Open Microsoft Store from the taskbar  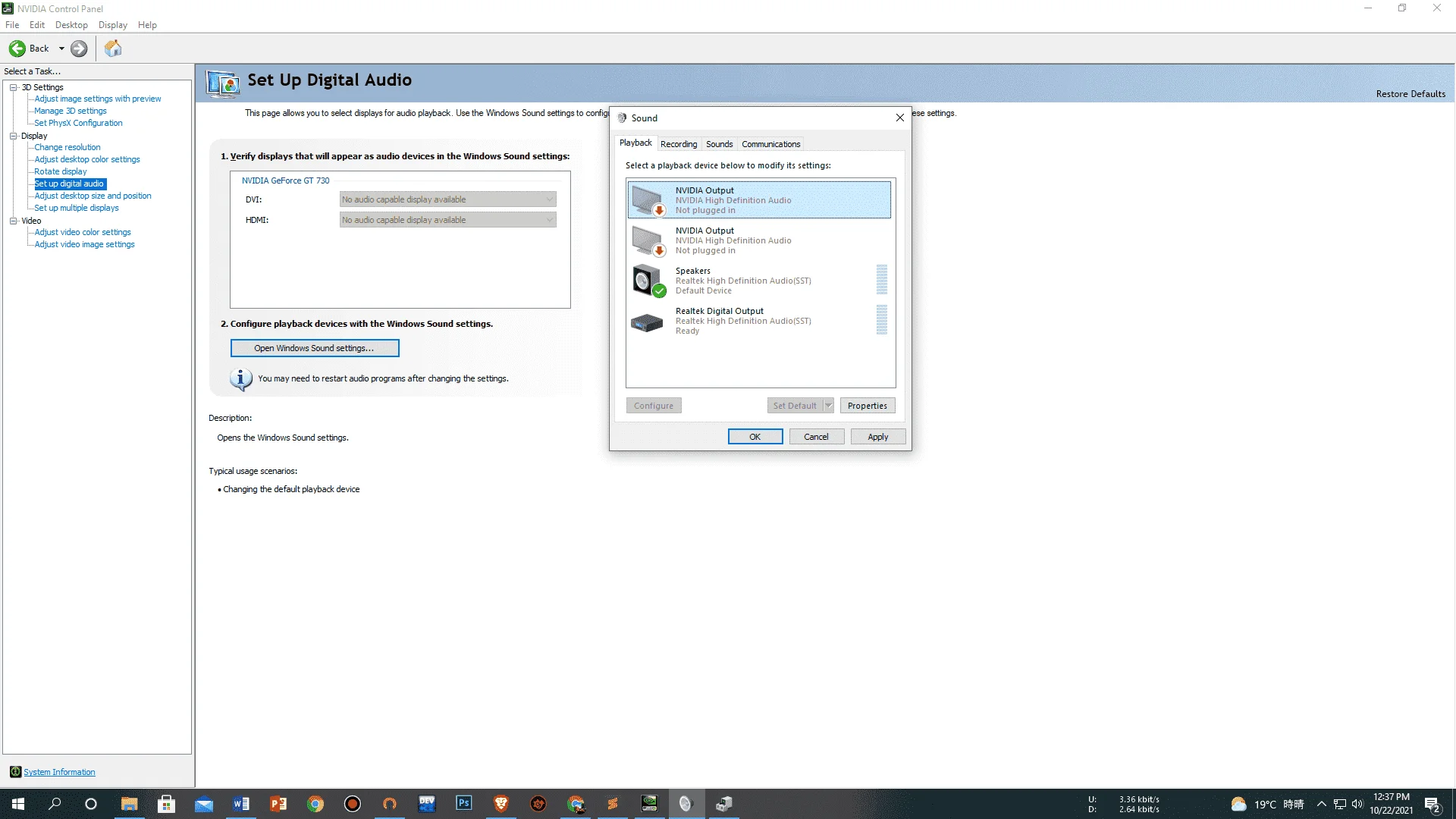(x=167, y=804)
